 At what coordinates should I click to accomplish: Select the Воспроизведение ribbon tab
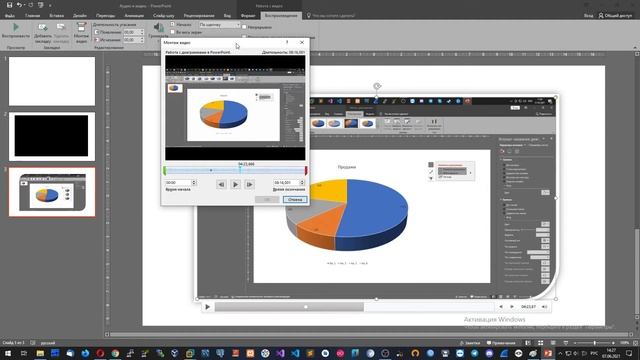coord(281,16)
